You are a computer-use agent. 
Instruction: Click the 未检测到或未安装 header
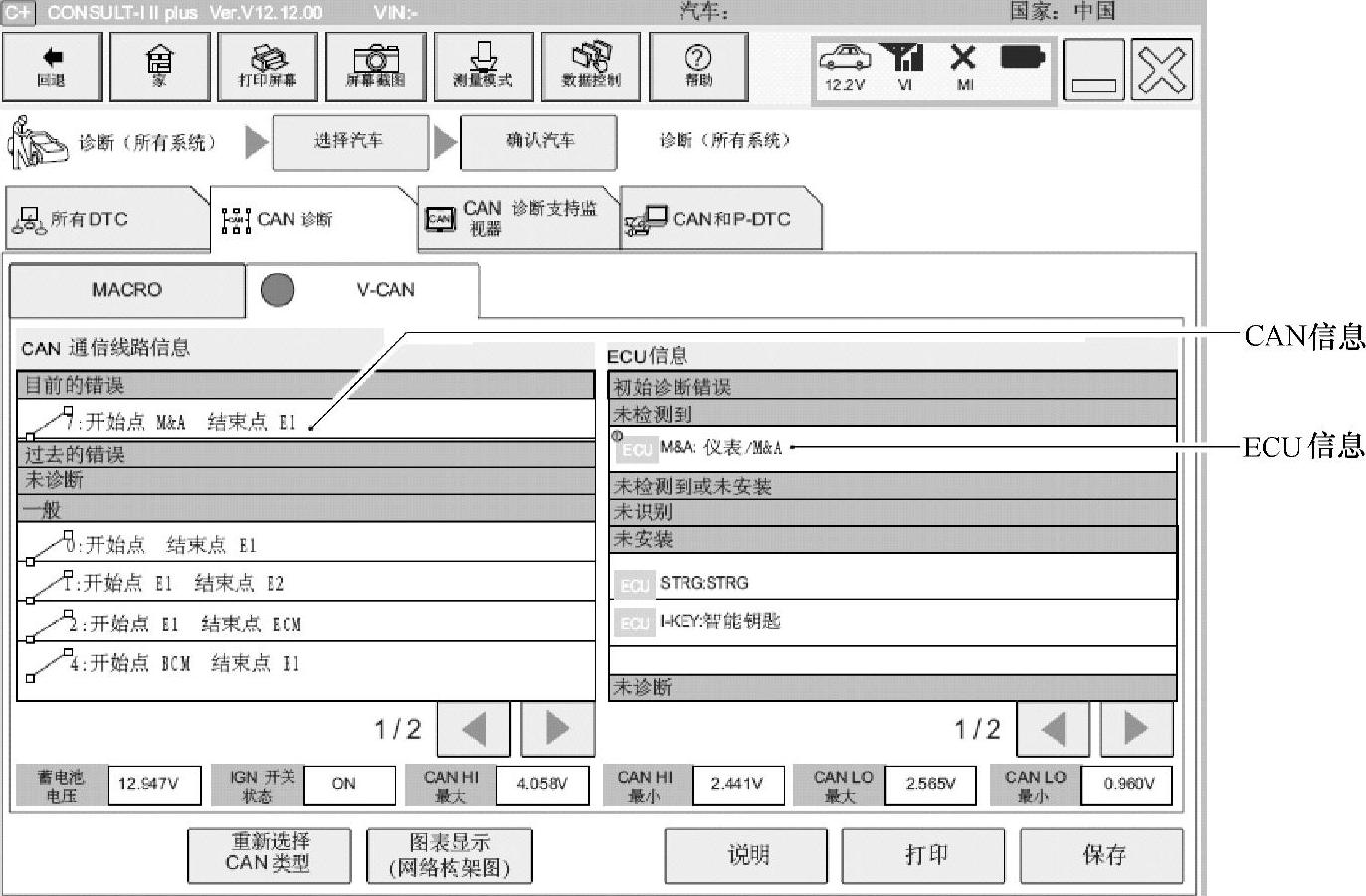click(892, 486)
